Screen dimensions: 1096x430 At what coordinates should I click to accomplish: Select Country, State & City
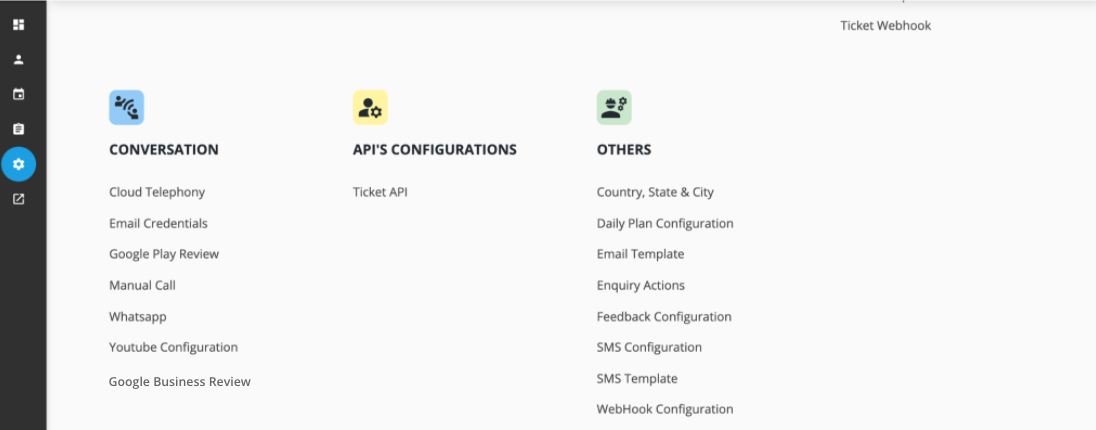(656, 192)
